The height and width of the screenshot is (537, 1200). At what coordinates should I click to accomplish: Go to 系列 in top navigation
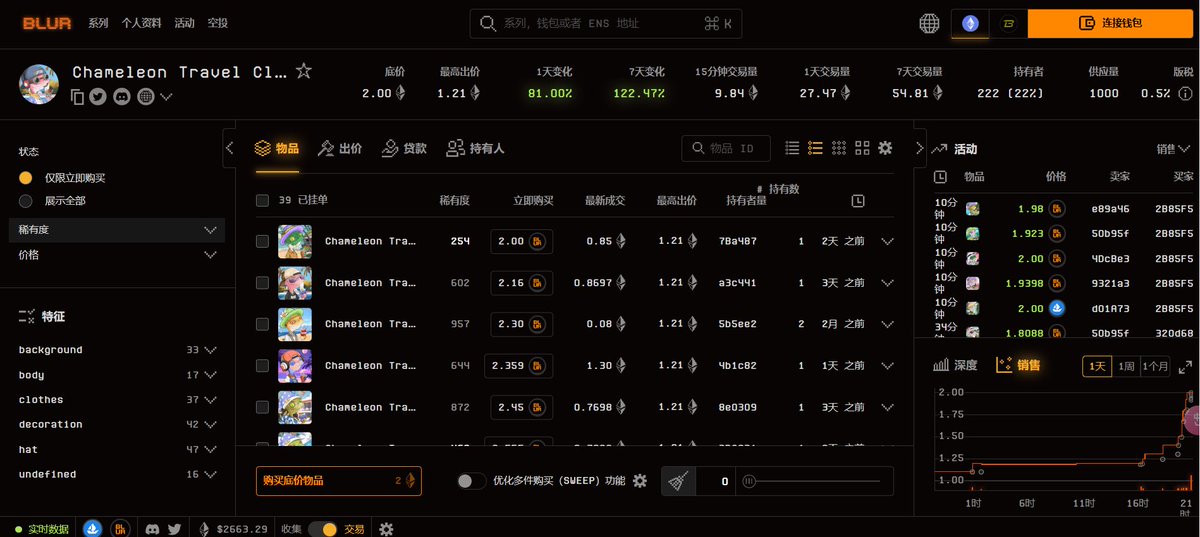pos(98,23)
